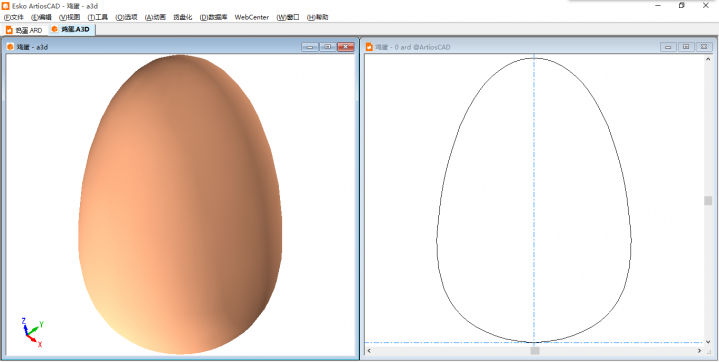Click the ArtiosCAD application logo icon
The image size is (719, 362).
pyautogui.click(x=6, y=6)
